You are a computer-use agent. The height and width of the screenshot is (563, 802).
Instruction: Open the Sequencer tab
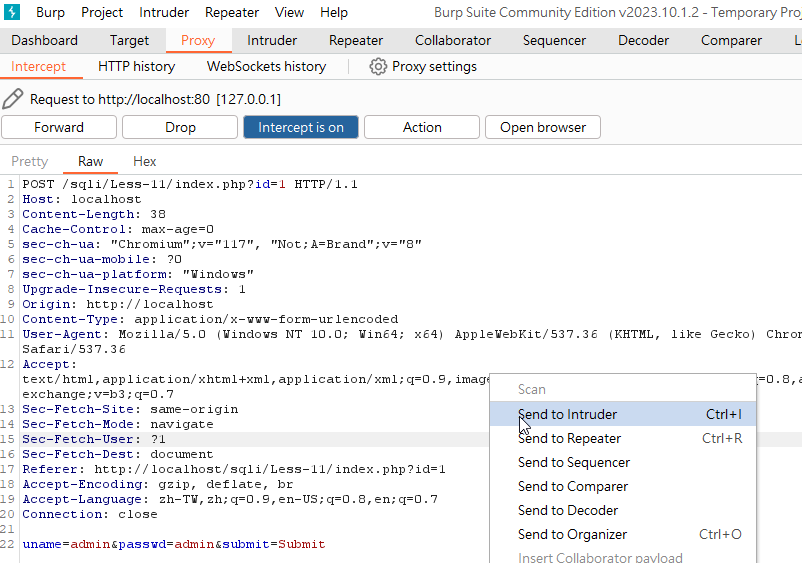tap(554, 40)
